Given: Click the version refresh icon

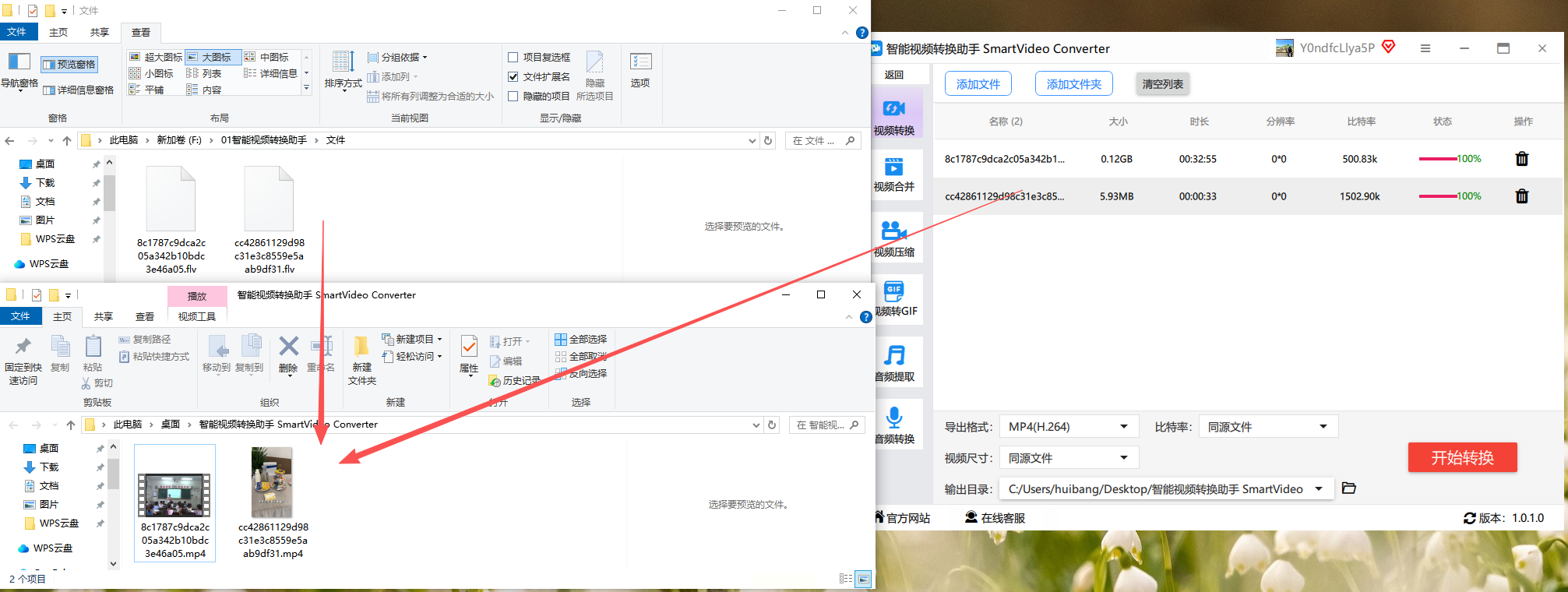Looking at the screenshot, I should [1470, 518].
